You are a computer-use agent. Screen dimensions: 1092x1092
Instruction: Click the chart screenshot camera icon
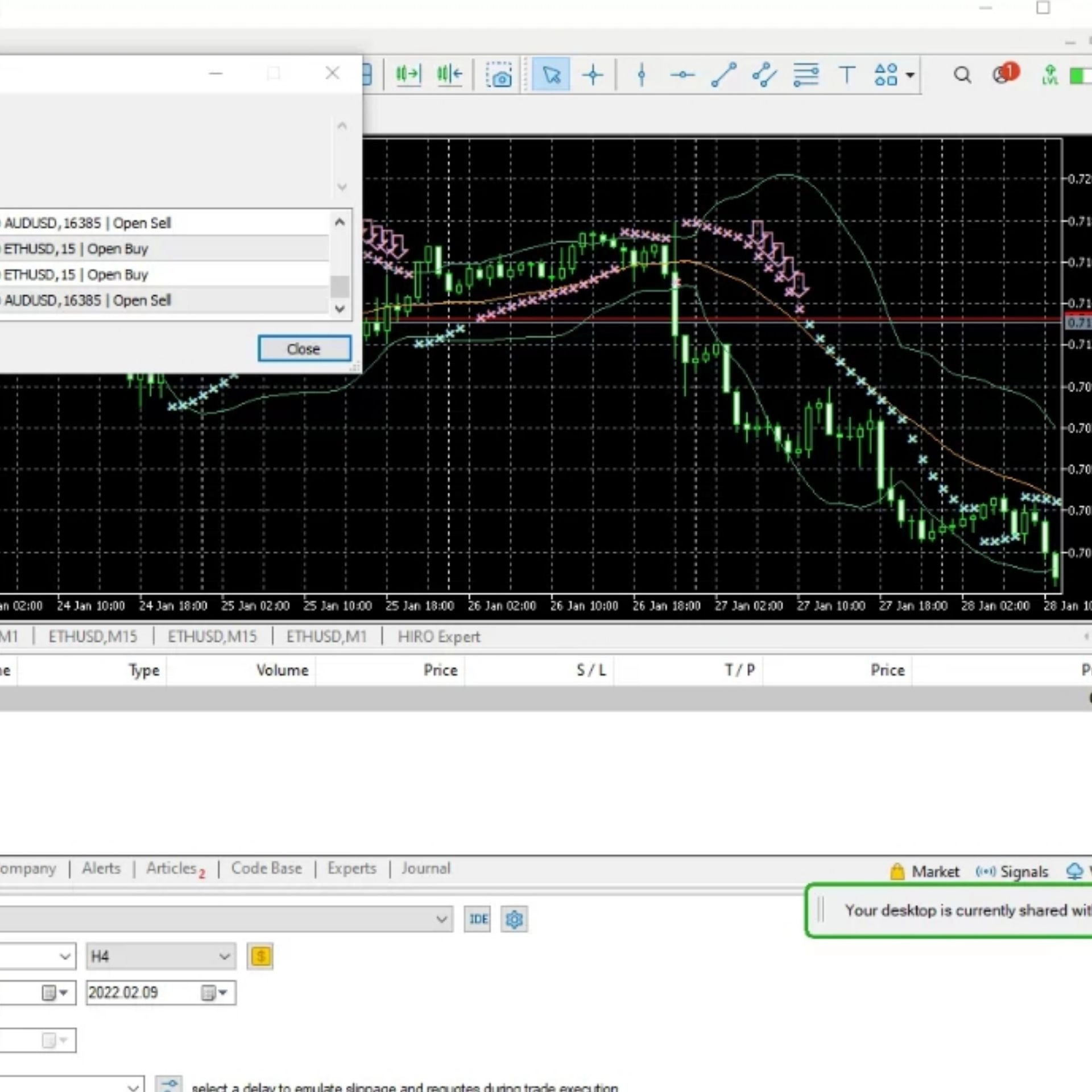click(x=499, y=75)
